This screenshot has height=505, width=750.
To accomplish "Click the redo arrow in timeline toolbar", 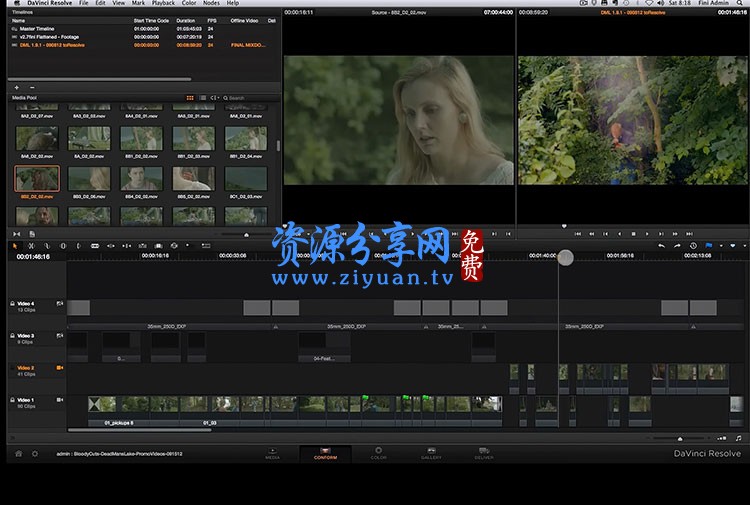I will [677, 246].
